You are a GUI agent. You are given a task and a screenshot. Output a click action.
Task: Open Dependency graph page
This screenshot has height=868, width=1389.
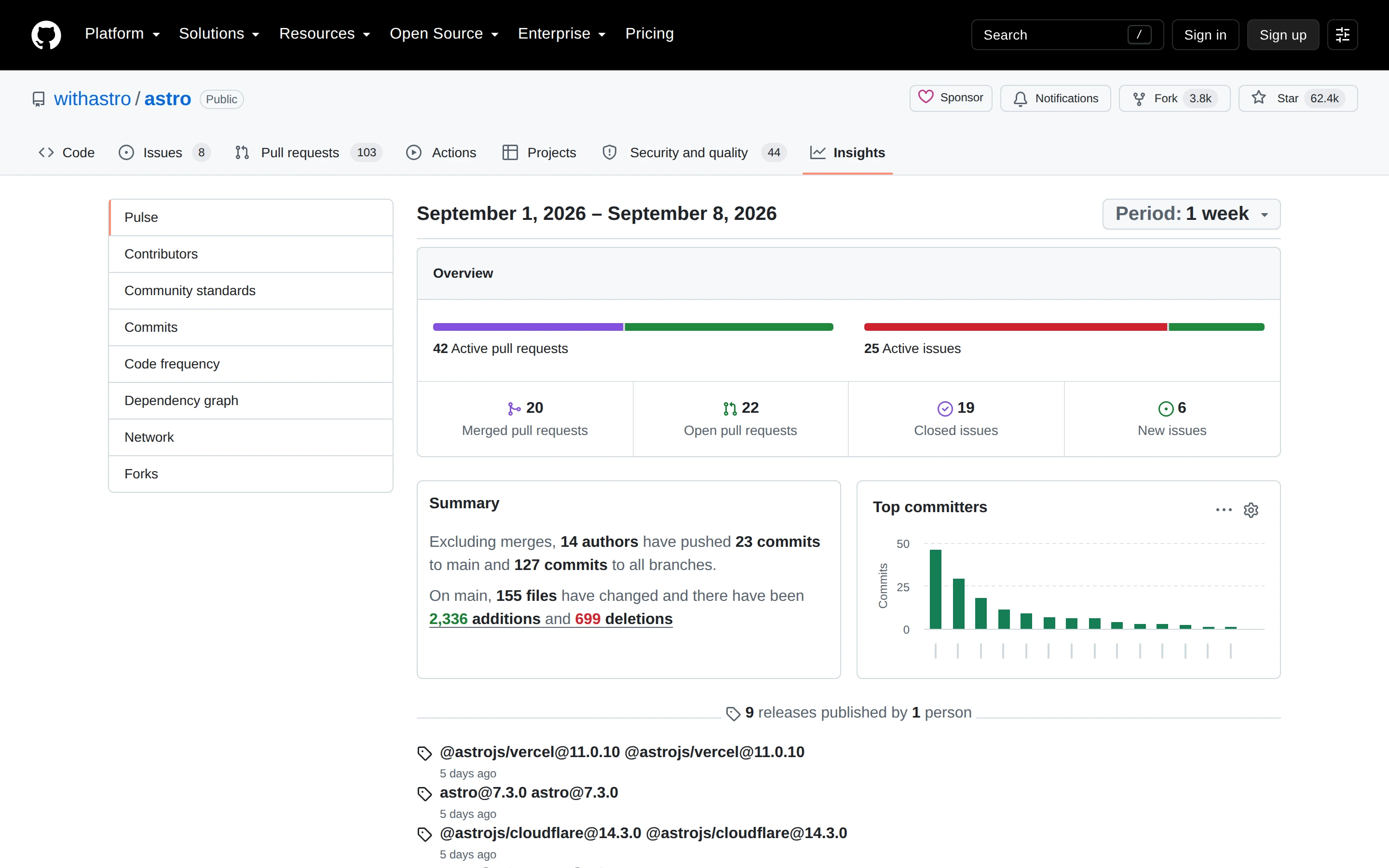[x=251, y=401]
